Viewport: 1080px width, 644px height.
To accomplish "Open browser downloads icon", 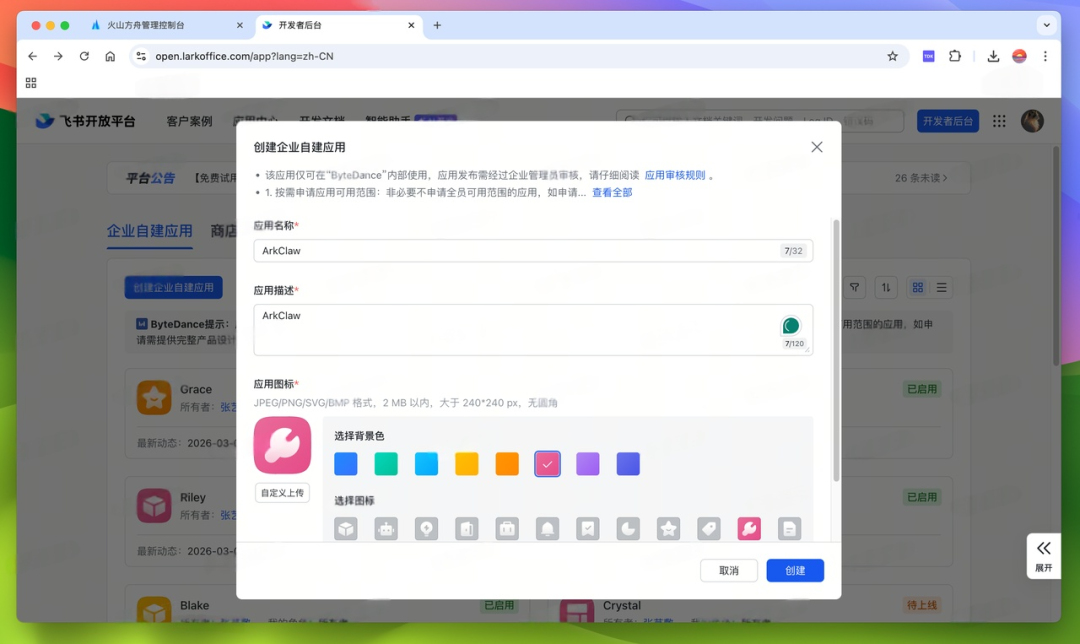I will pos(993,56).
